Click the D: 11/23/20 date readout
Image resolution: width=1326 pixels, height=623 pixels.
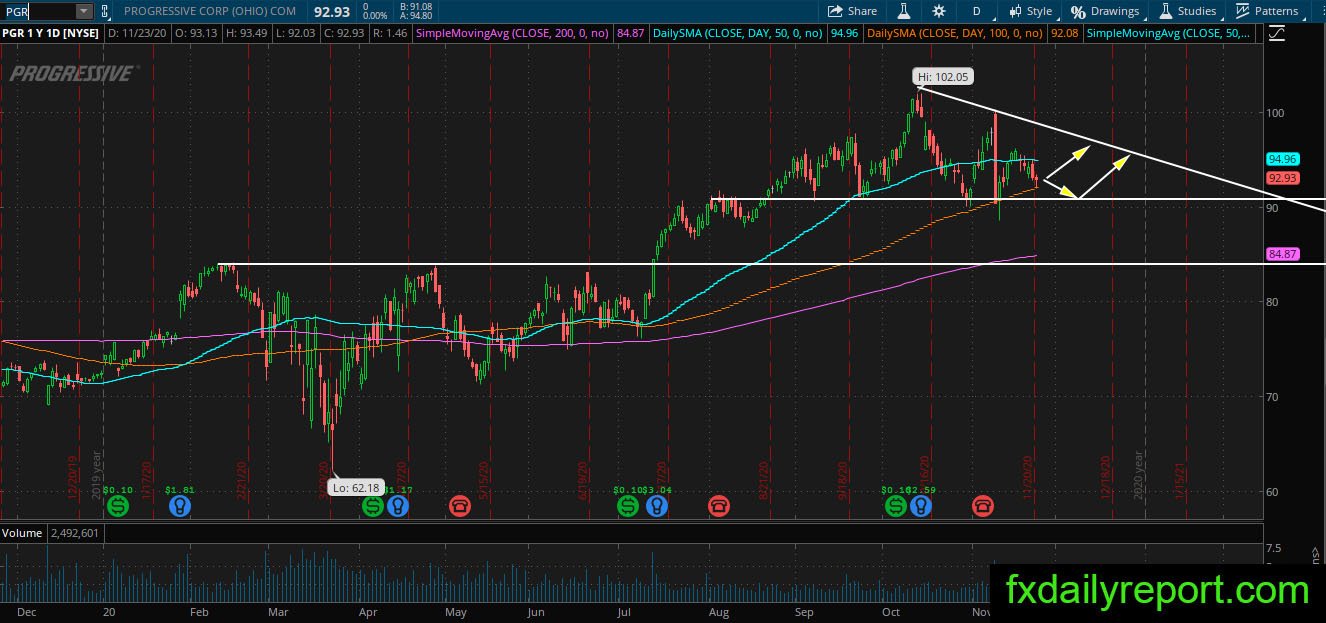136,33
